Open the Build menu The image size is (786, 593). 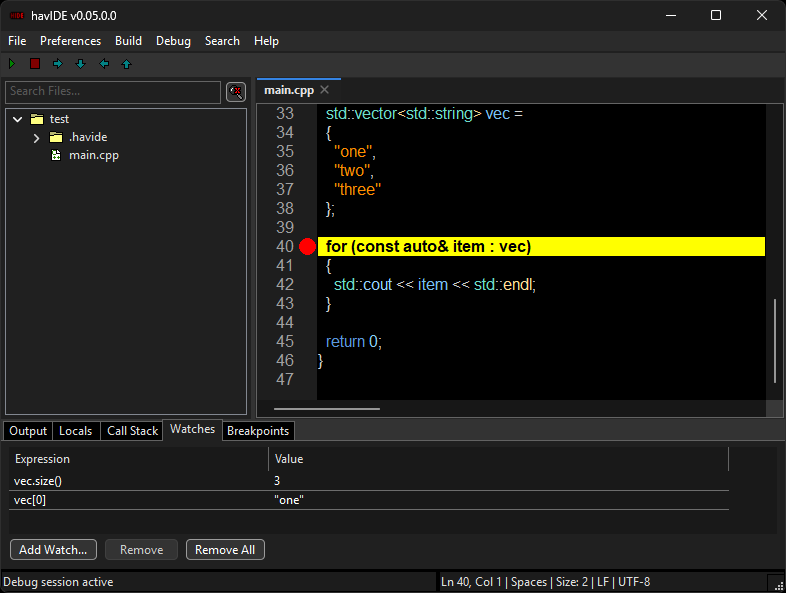coord(128,41)
